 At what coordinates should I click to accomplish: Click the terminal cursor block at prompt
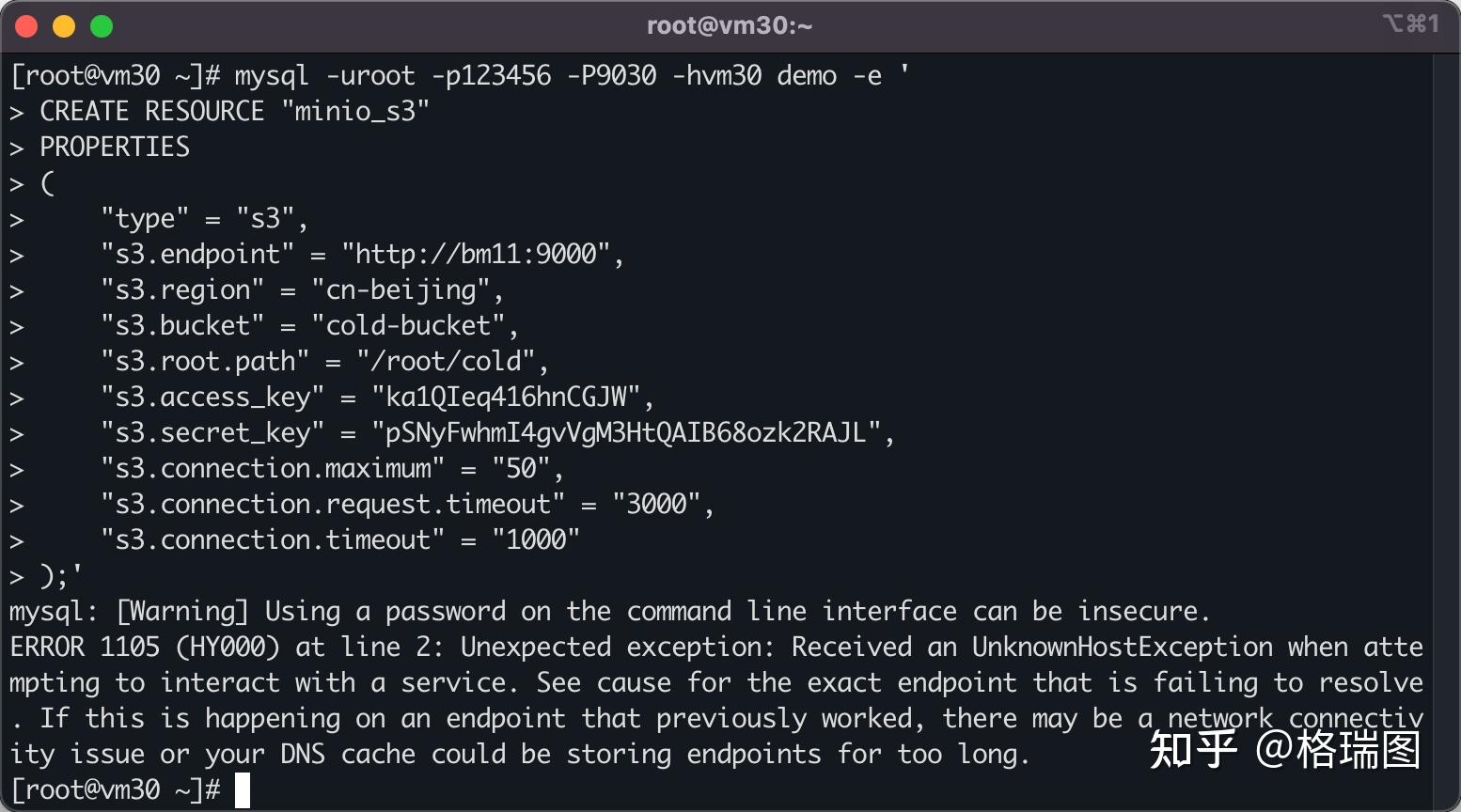pos(243,790)
